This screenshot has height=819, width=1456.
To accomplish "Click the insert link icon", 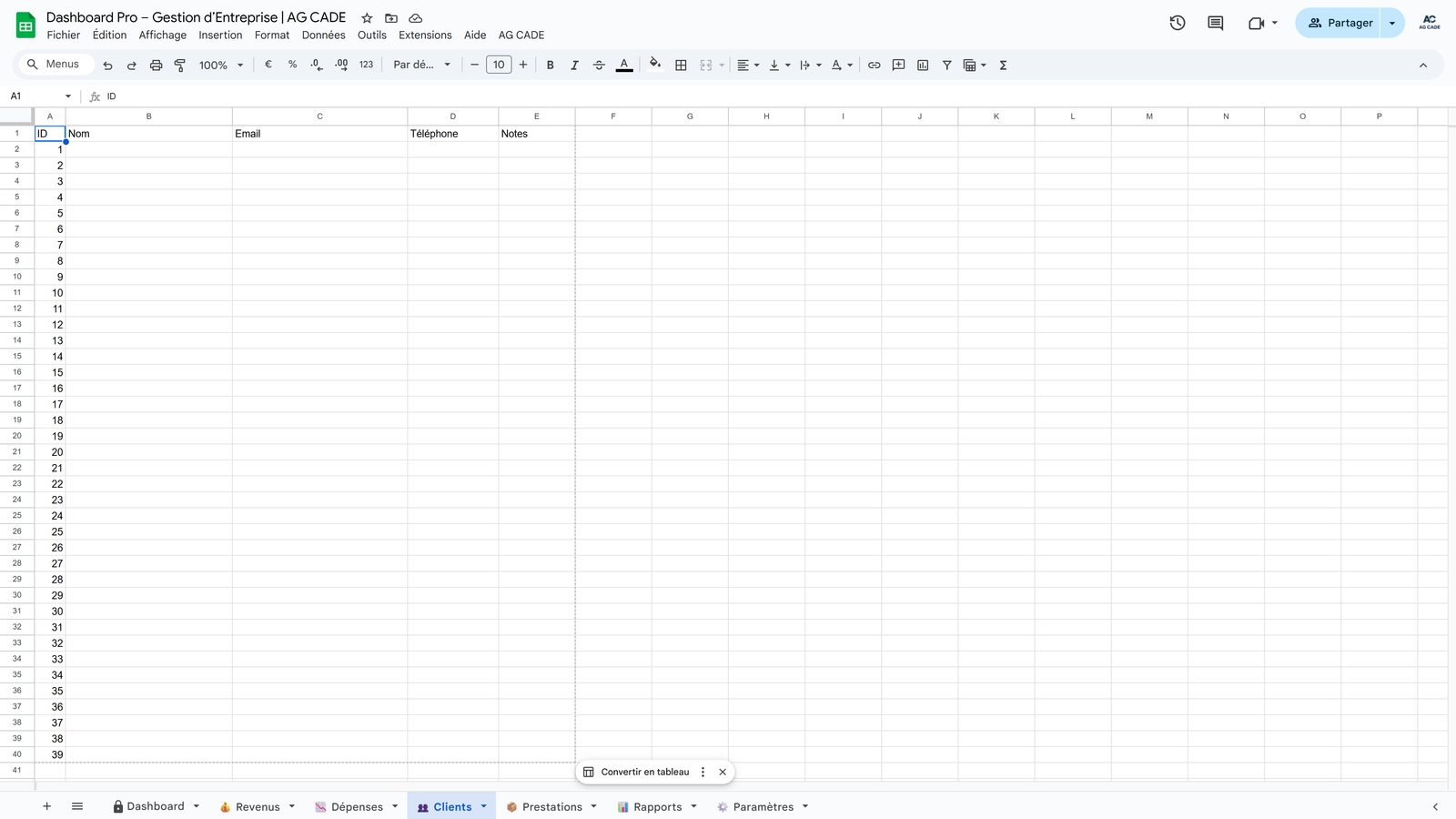I will [x=874, y=66].
